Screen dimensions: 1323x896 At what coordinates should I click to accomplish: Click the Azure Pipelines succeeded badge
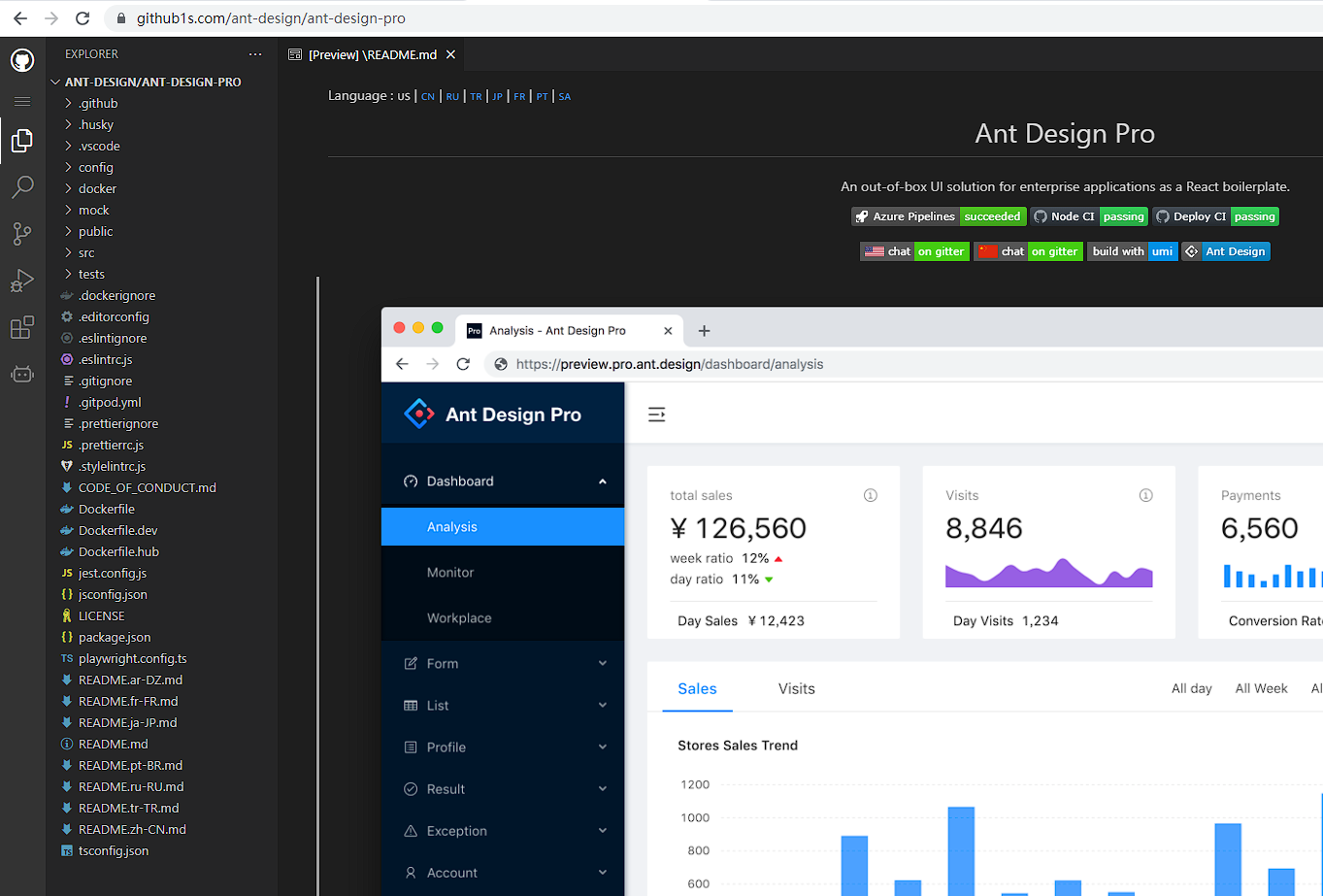[x=938, y=216]
